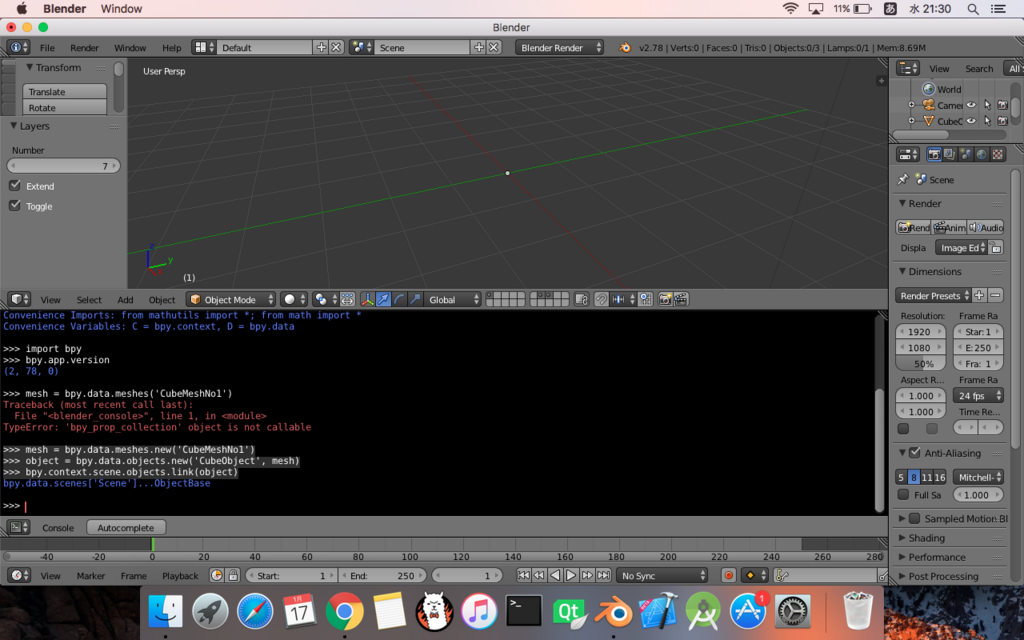Open the Render Layers properties tab

[950, 154]
